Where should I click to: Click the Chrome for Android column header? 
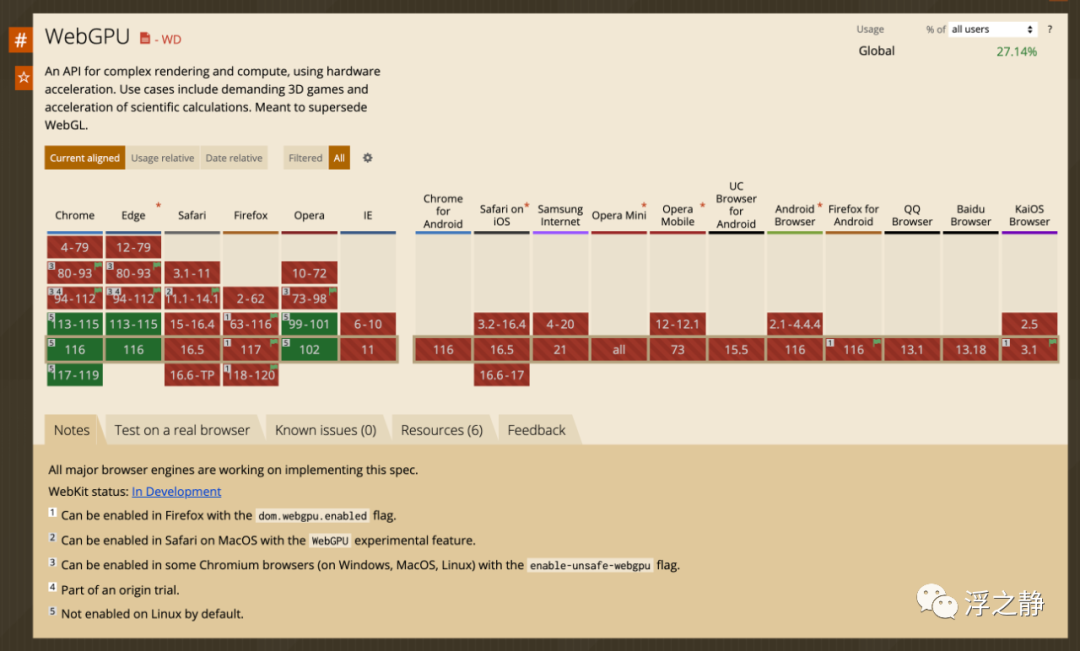click(x=443, y=211)
